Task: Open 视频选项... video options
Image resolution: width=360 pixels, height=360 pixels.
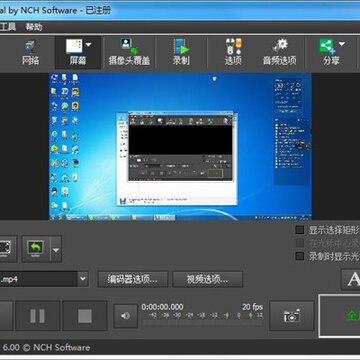Action: 208,279
